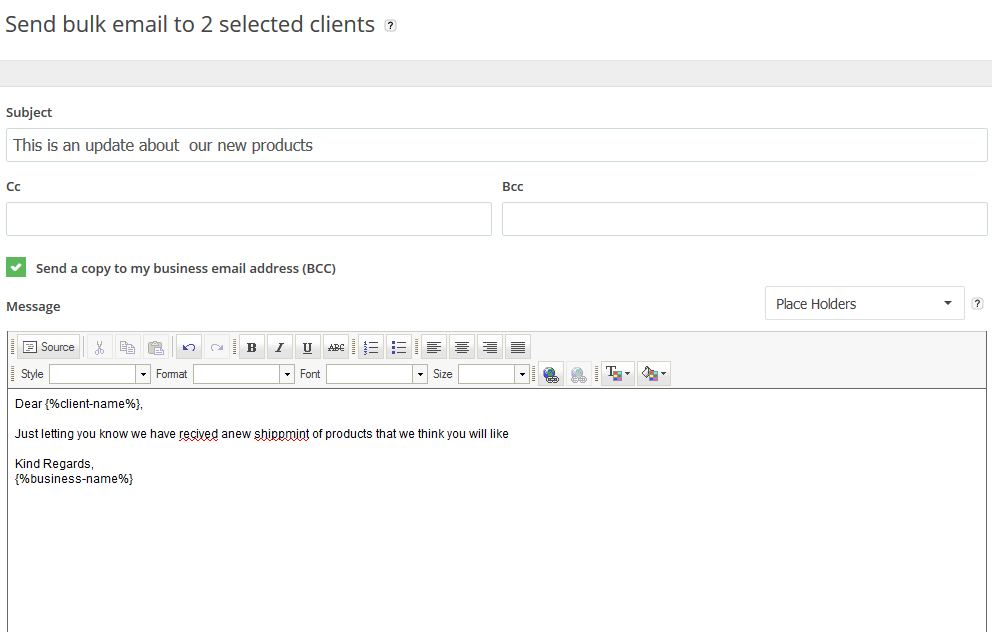The height and width of the screenshot is (632, 992).
Task: Insert a numbered list
Action: click(x=371, y=347)
